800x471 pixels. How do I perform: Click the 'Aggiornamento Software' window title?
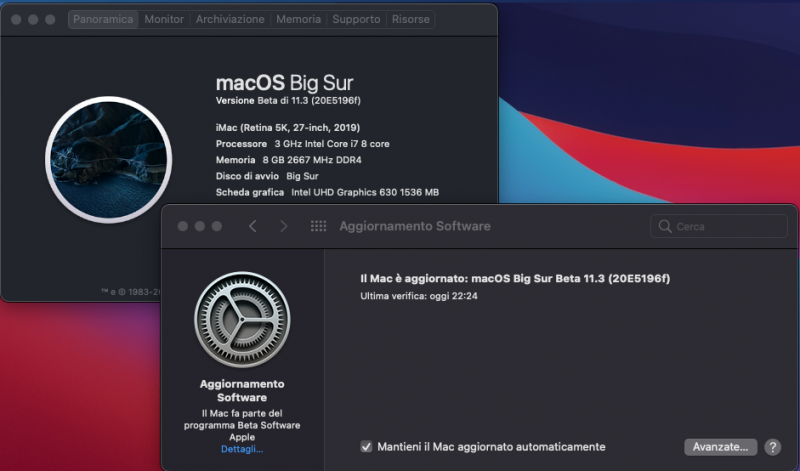(415, 226)
